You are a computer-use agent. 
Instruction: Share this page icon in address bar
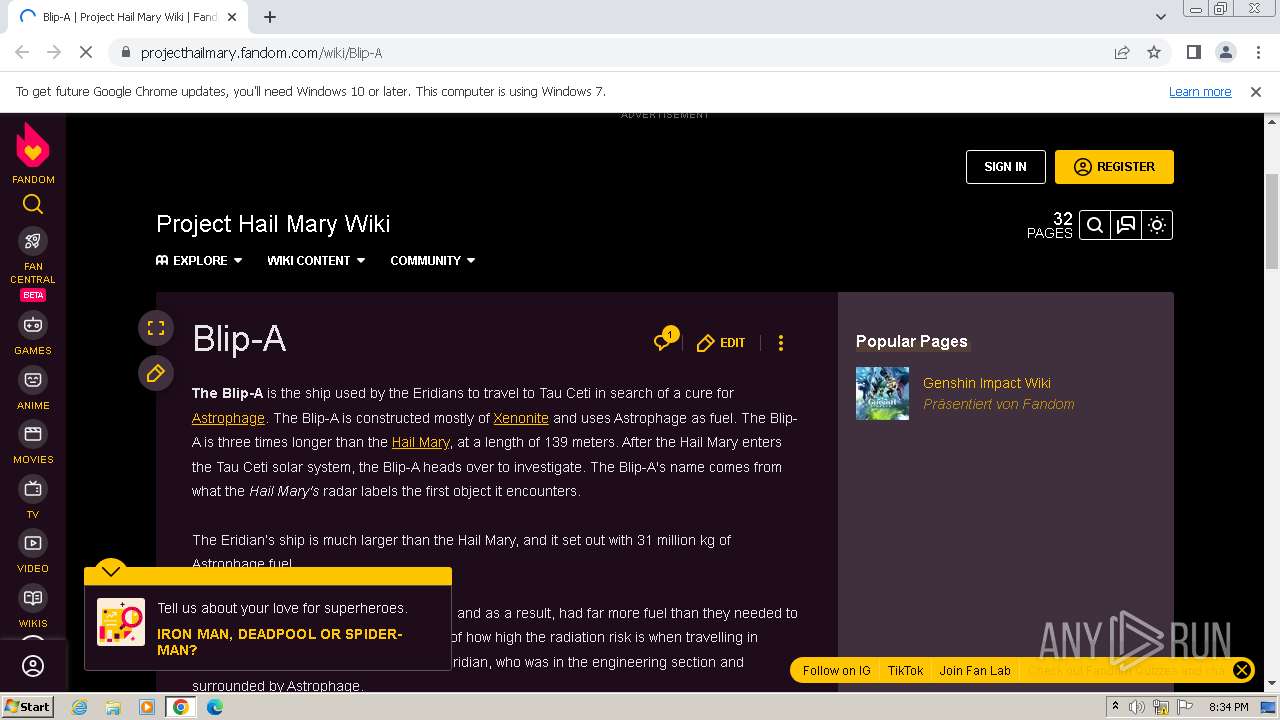point(1122,53)
